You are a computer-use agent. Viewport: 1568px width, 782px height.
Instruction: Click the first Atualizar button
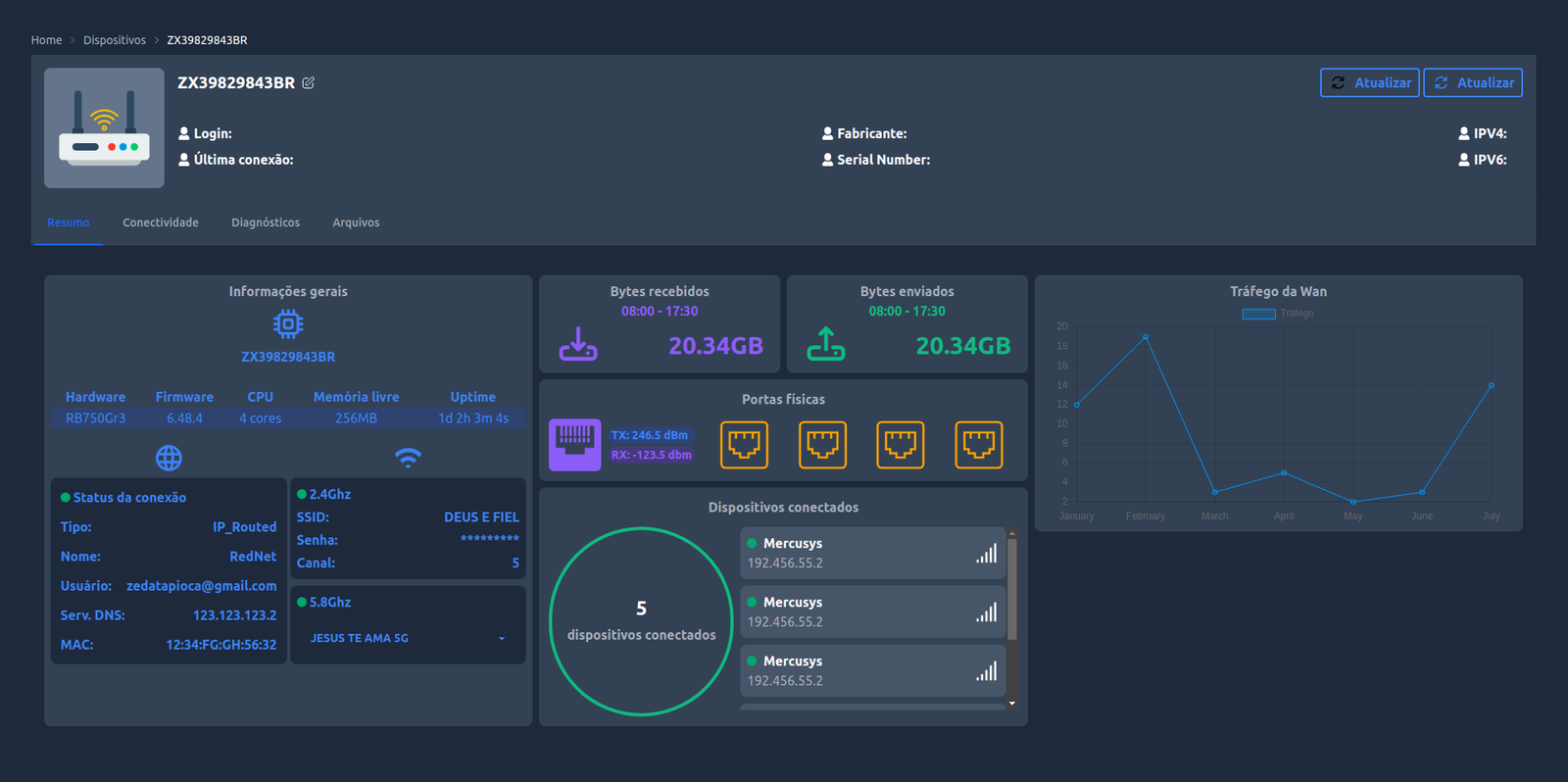click(1369, 83)
